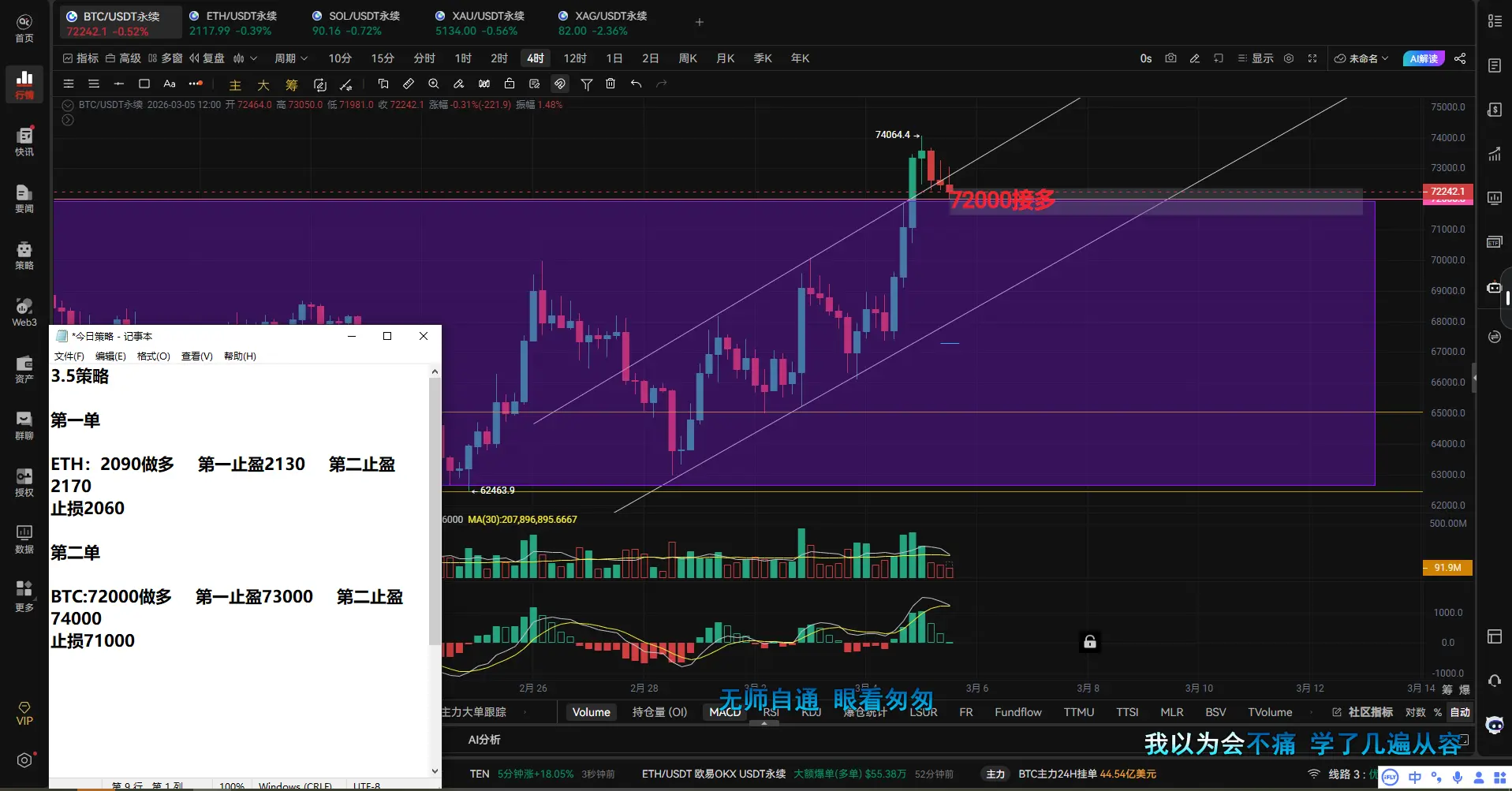Open the candlestick chart type dropdown
The height and width of the screenshot is (791, 1512).
point(245,58)
